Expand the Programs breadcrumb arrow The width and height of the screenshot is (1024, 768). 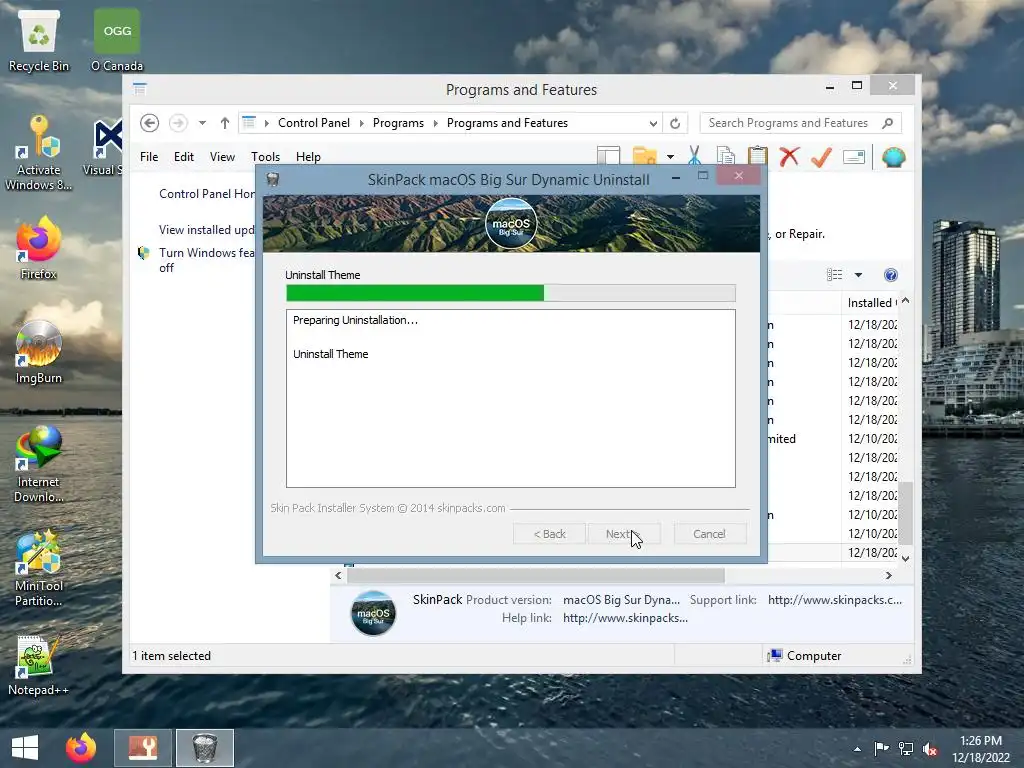[436, 123]
